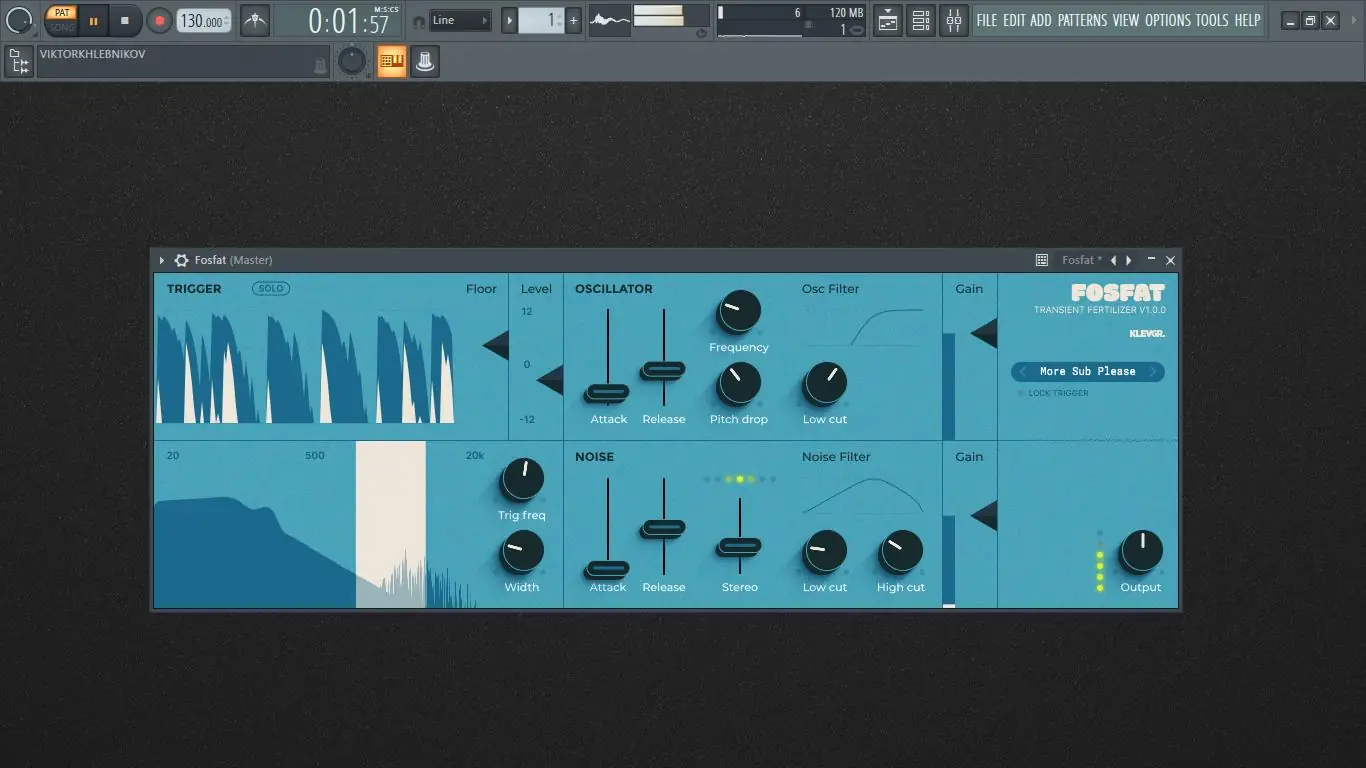Click the waveform oscilloscope display
Screen dimensions: 1366x768
click(x=610, y=20)
